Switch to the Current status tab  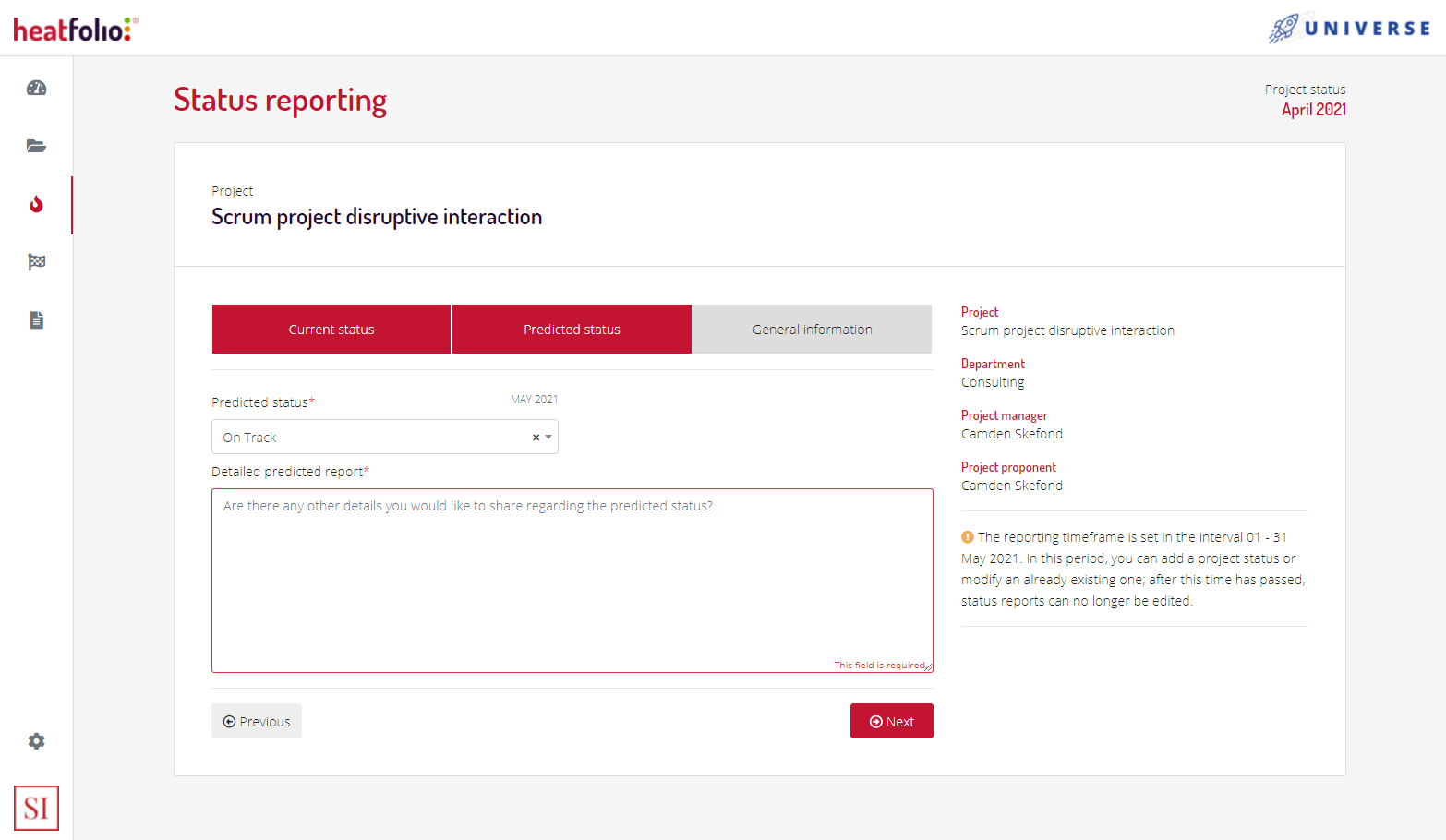(331, 329)
